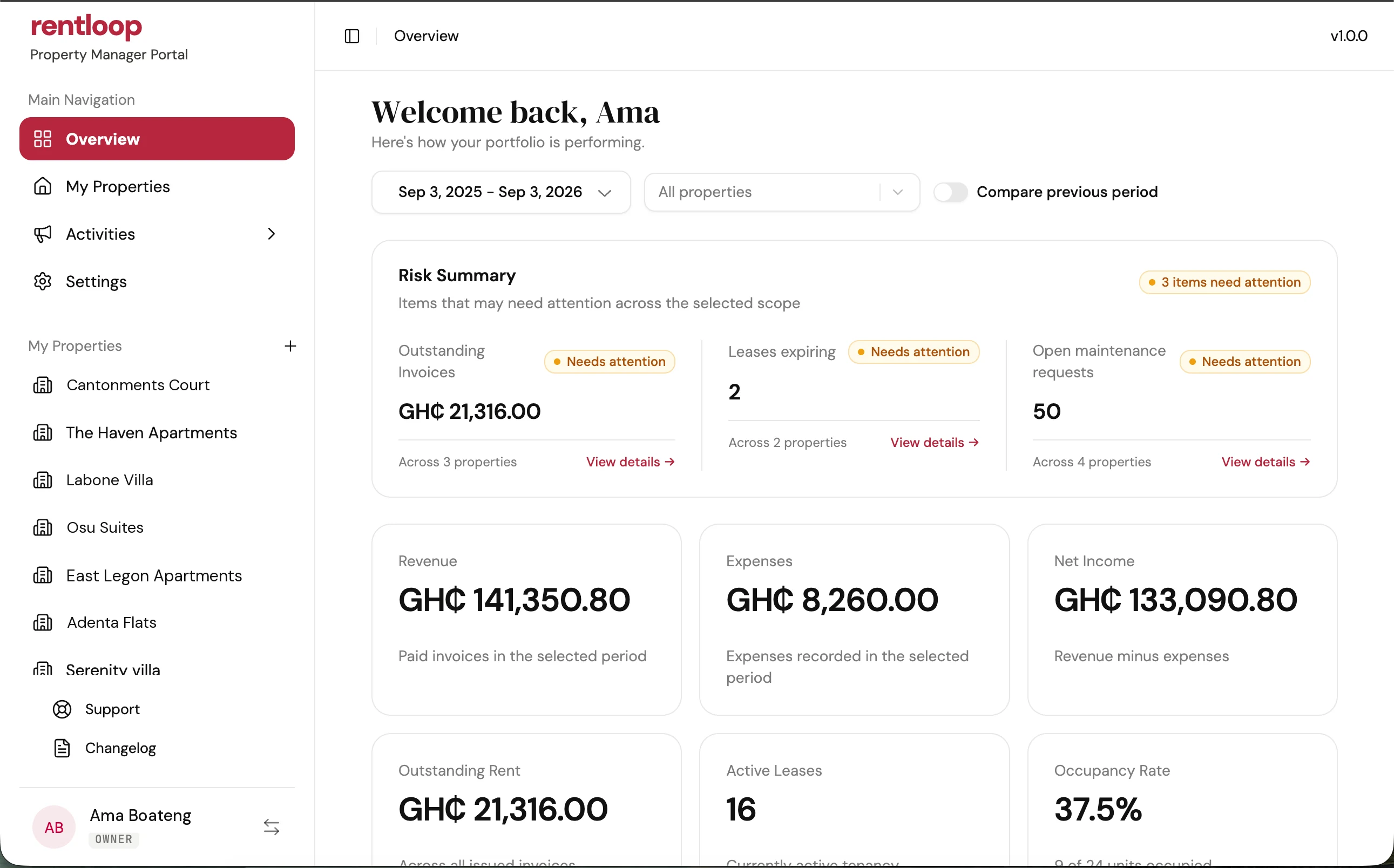Toggle the sidebar panel icon
1394x868 pixels.
coord(352,36)
